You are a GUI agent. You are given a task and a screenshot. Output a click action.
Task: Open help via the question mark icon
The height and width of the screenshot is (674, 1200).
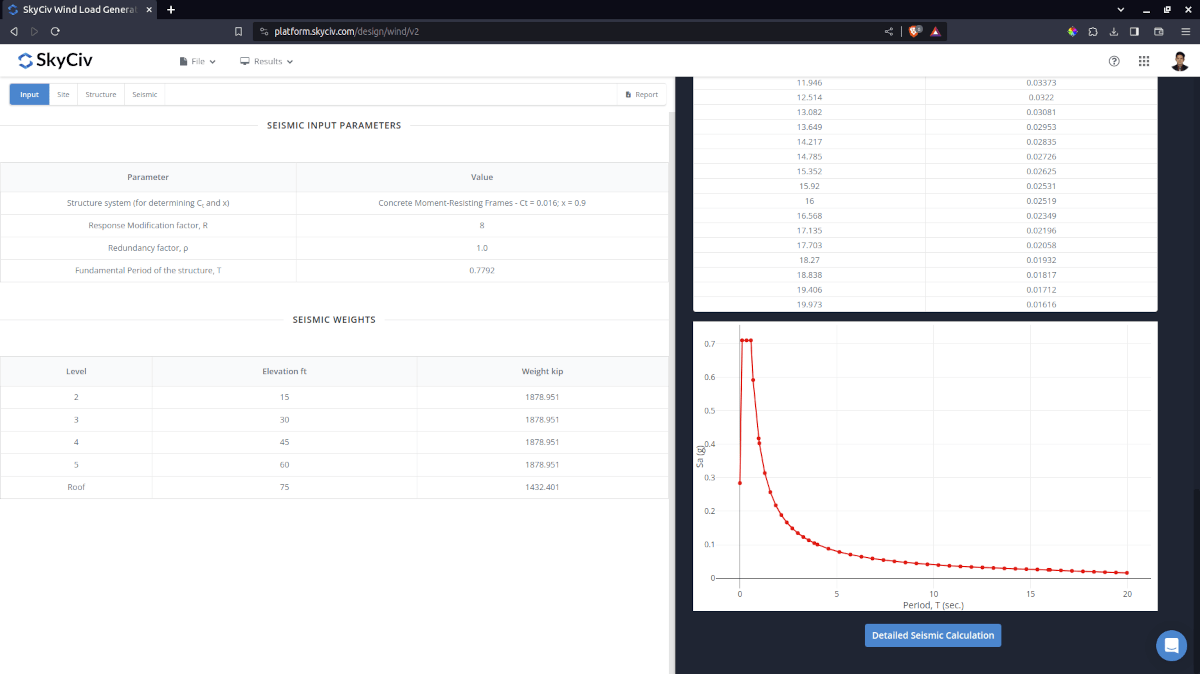click(x=1114, y=60)
